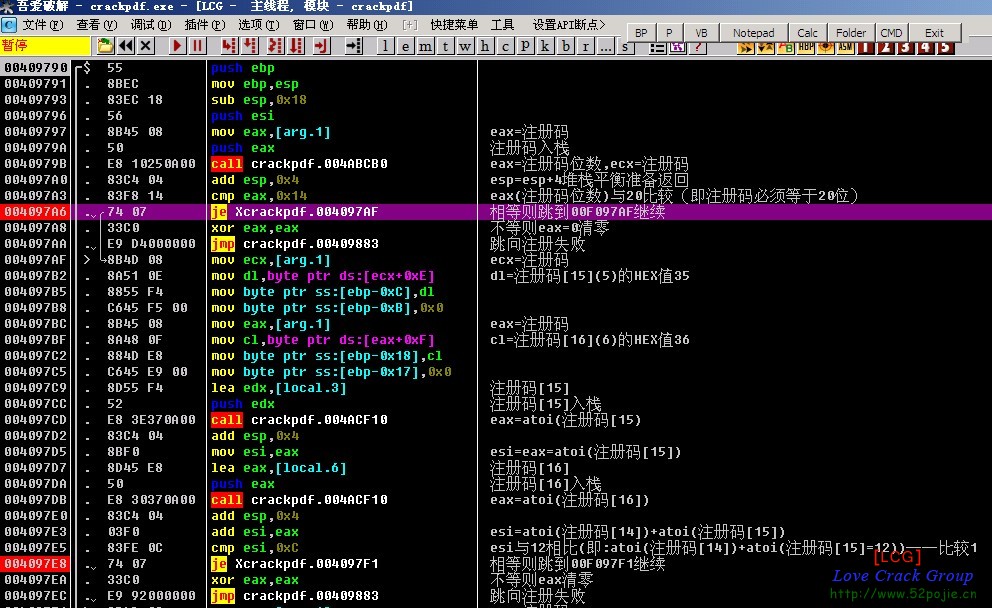Click the red number 4 icon

(x=926, y=47)
